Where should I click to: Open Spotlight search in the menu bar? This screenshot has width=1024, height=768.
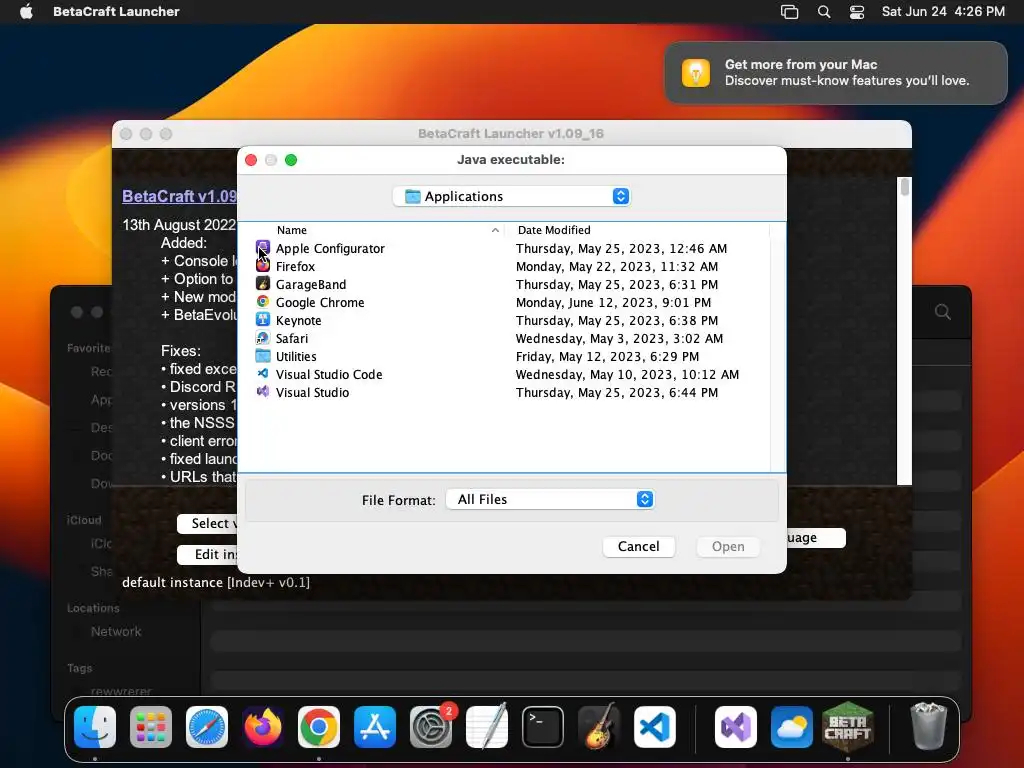click(824, 12)
